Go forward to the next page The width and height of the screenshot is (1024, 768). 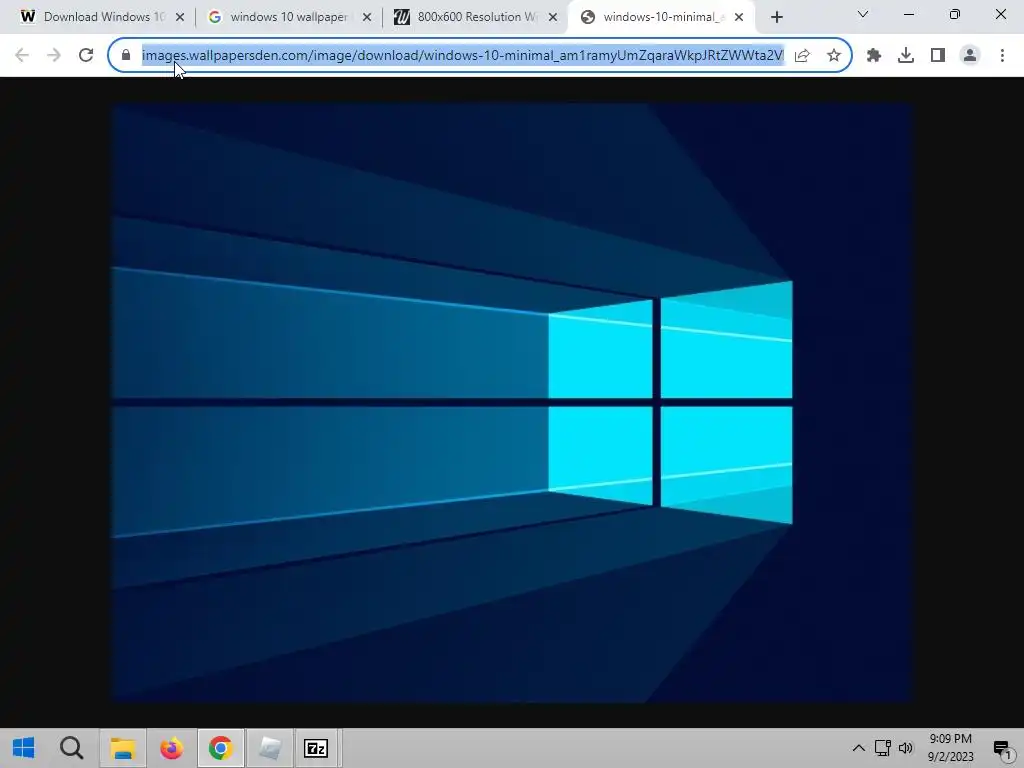pos(54,56)
